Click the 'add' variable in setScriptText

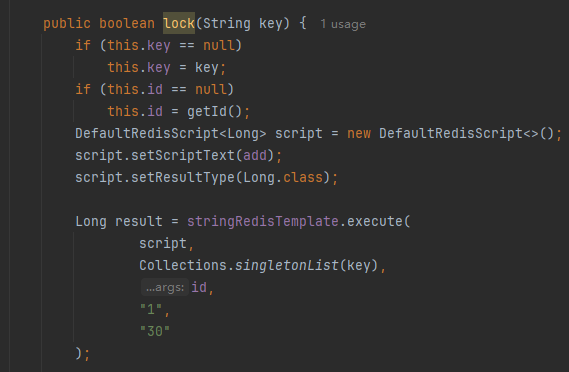click(x=255, y=155)
